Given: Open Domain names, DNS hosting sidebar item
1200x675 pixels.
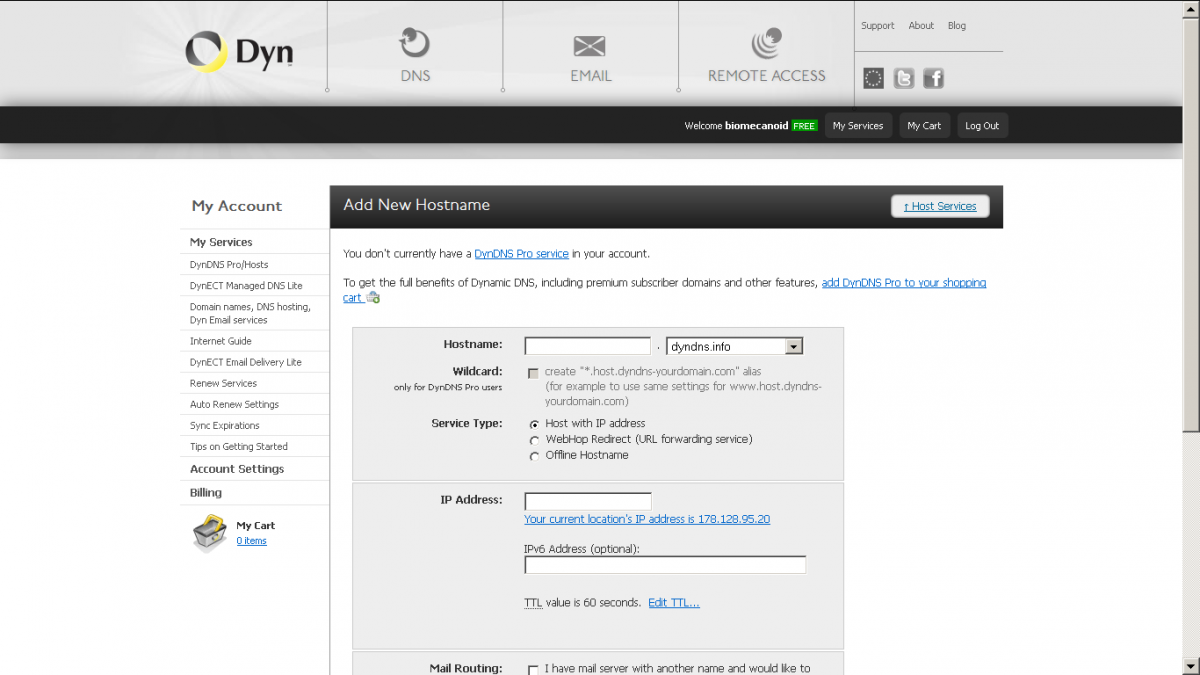Looking at the screenshot, I should (250, 313).
